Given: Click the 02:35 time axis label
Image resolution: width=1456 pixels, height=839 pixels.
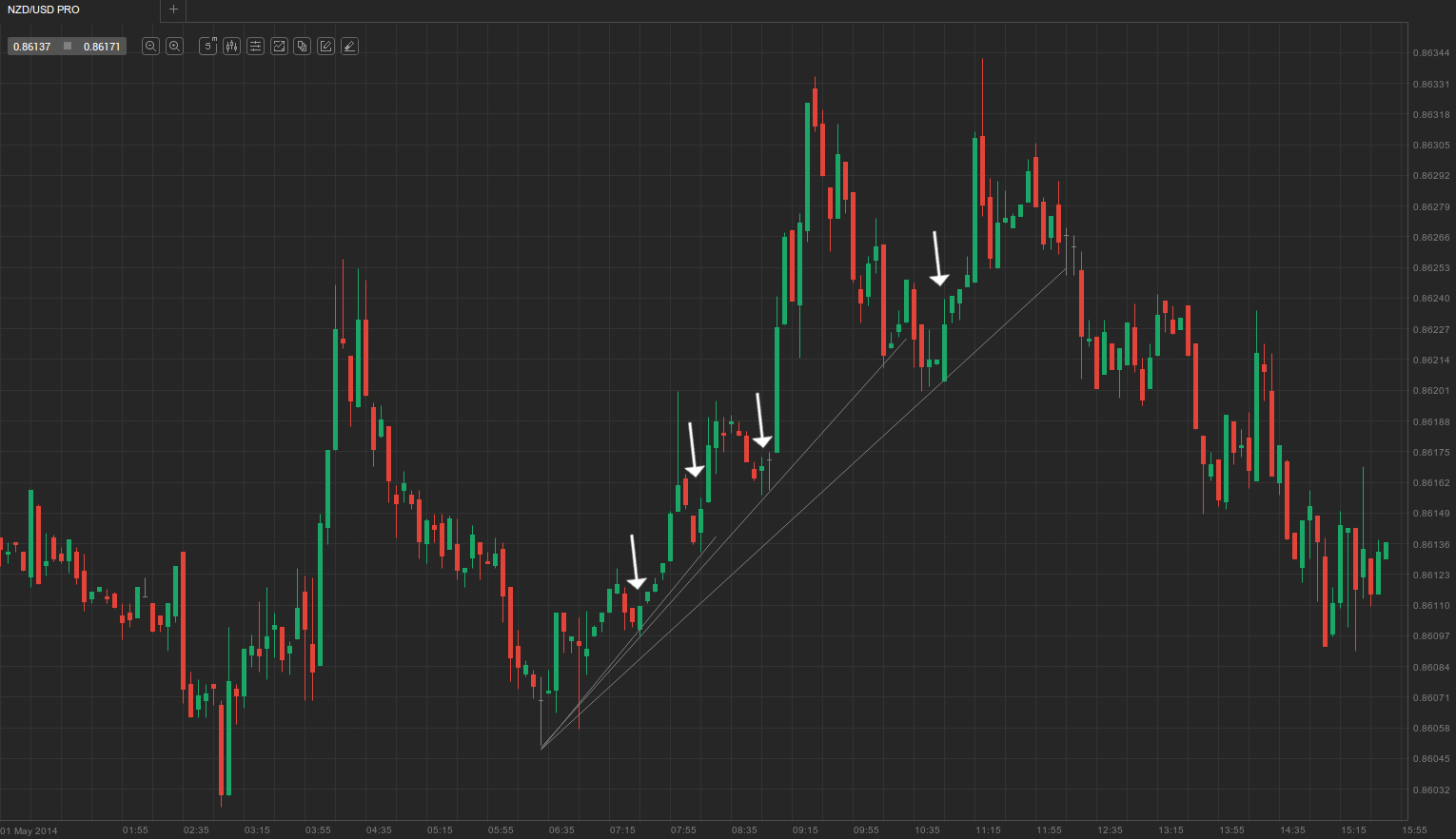Looking at the screenshot, I should (196, 830).
